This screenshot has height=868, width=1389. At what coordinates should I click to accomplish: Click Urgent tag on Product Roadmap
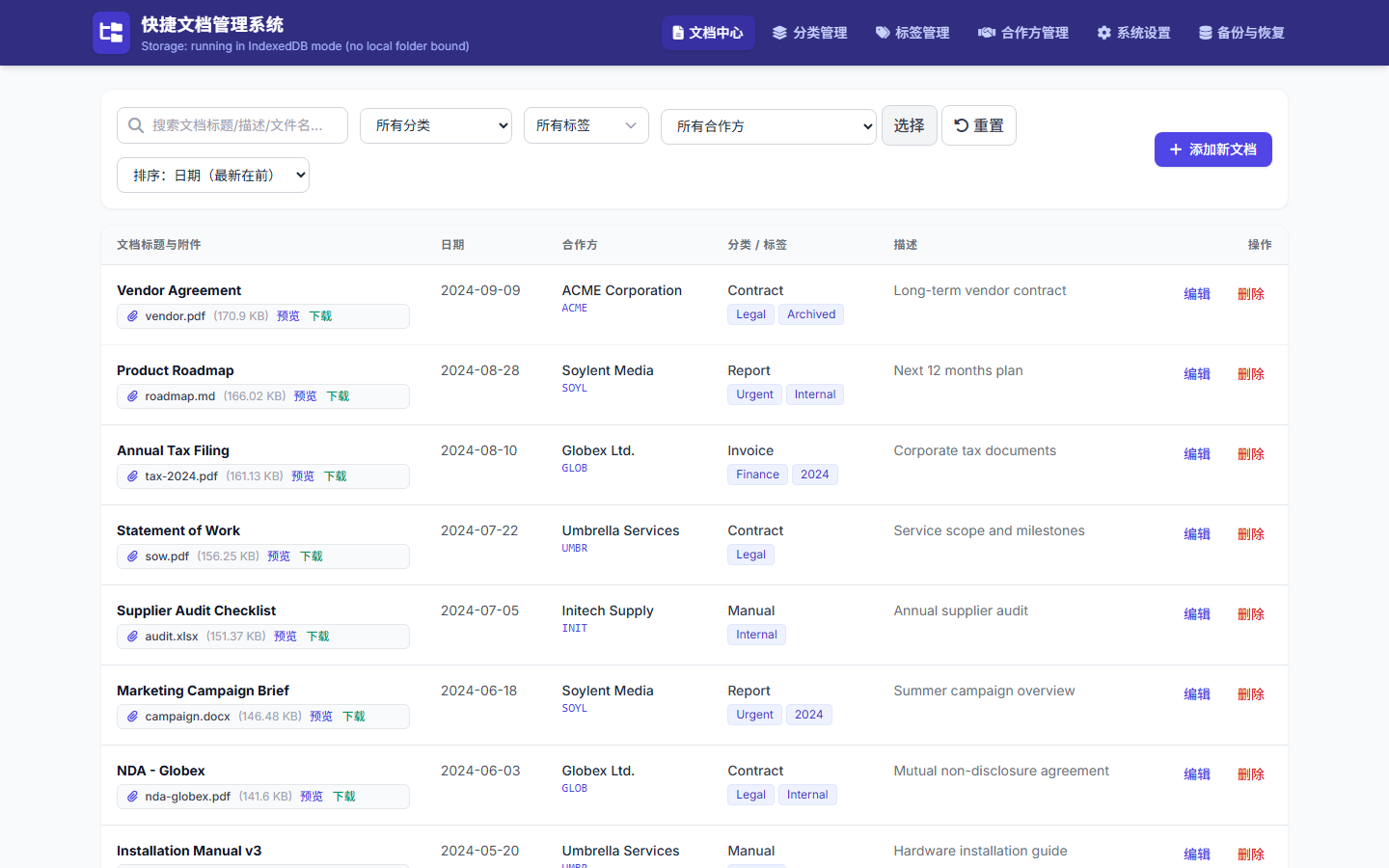coord(754,394)
